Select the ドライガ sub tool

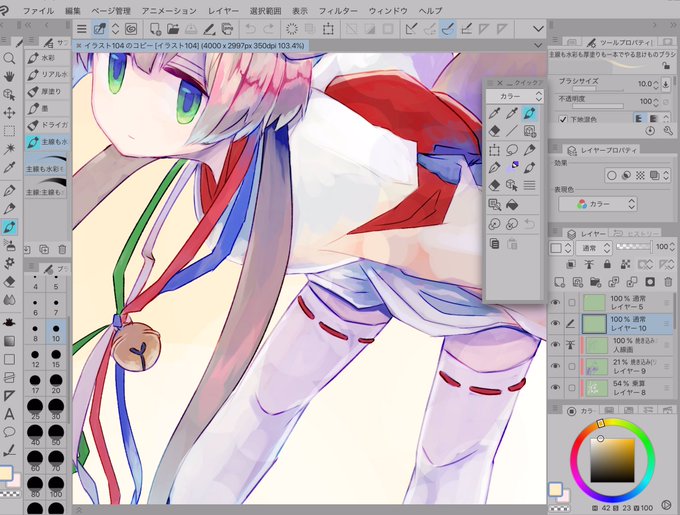point(47,125)
